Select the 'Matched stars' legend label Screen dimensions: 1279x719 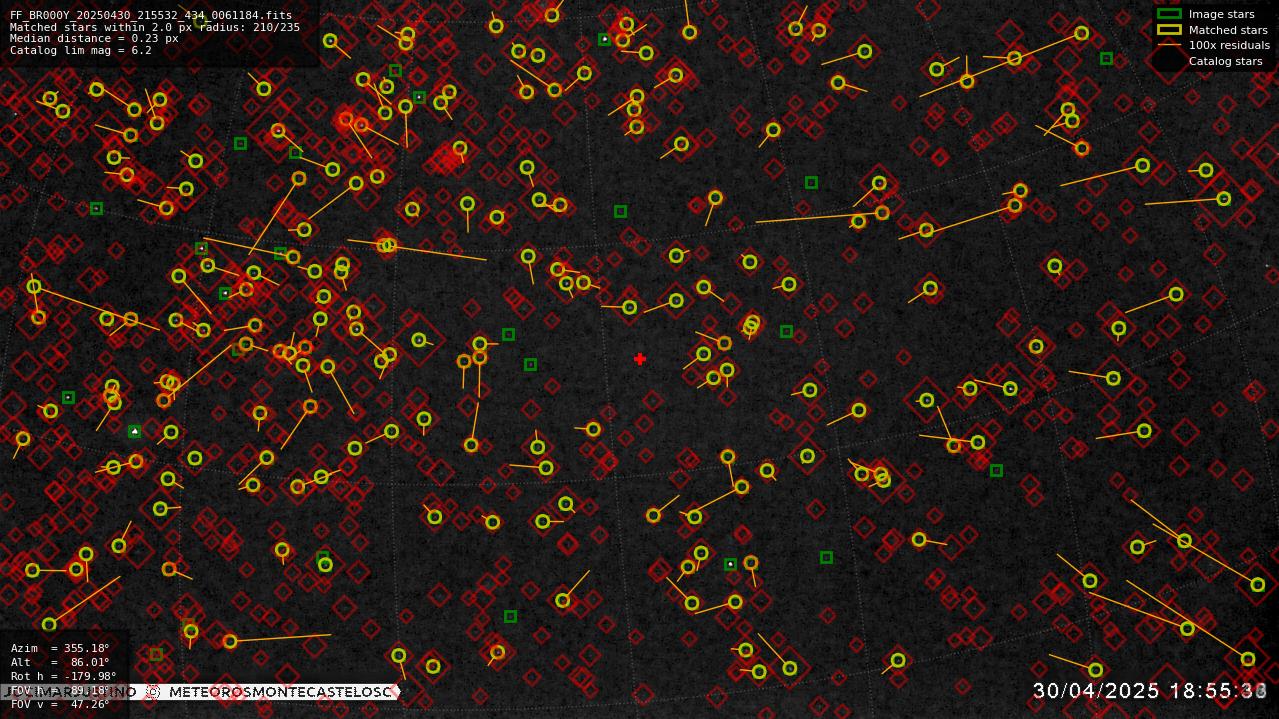(1228, 30)
